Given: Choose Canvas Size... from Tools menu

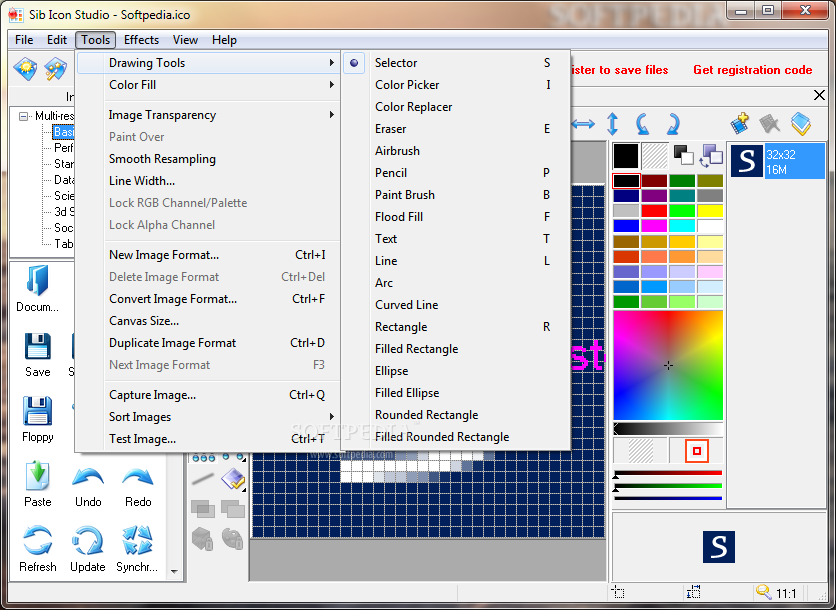Looking at the screenshot, I should coord(208,321).
